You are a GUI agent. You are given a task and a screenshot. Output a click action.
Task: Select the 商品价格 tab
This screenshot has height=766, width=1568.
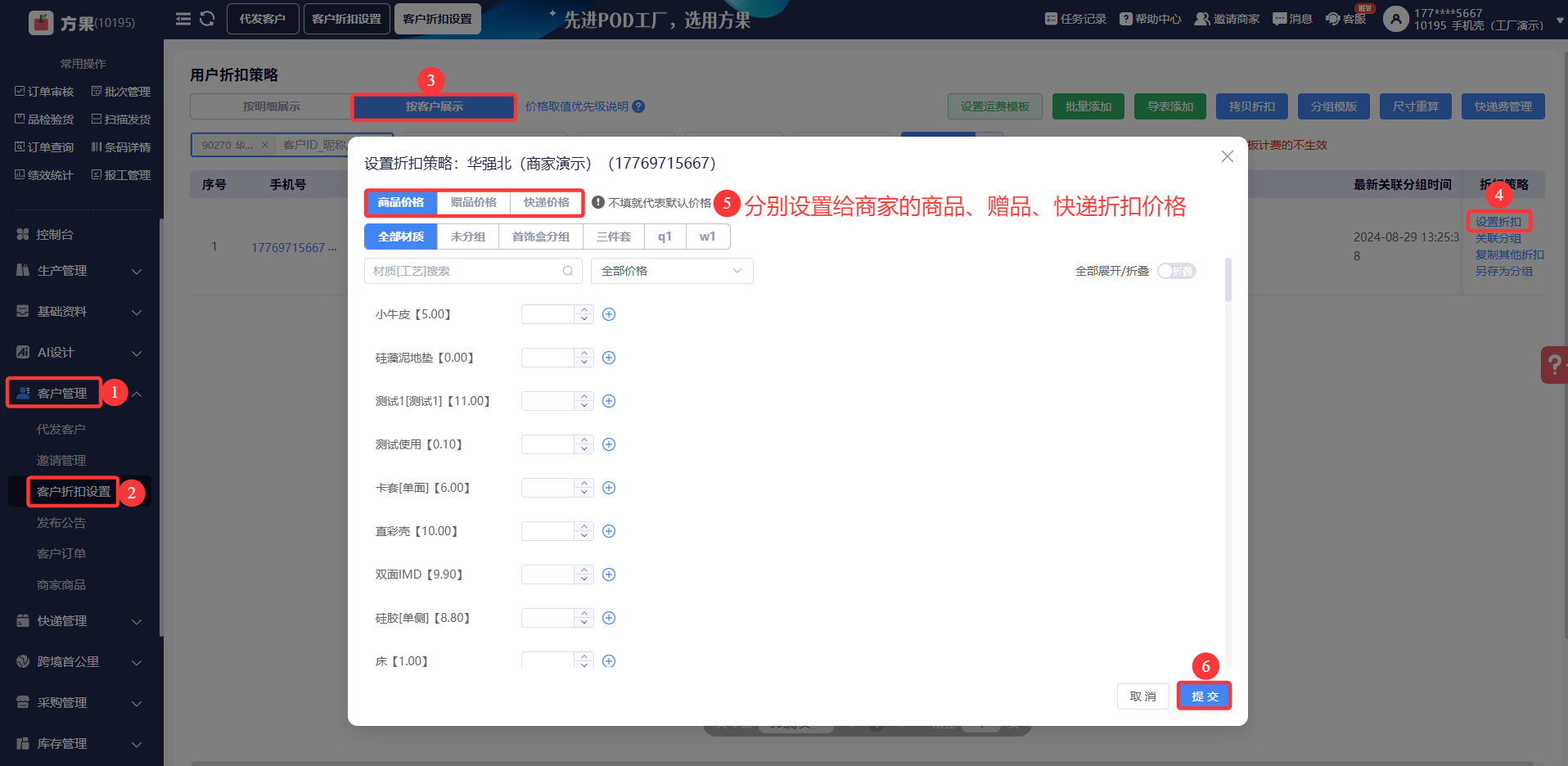click(x=401, y=203)
